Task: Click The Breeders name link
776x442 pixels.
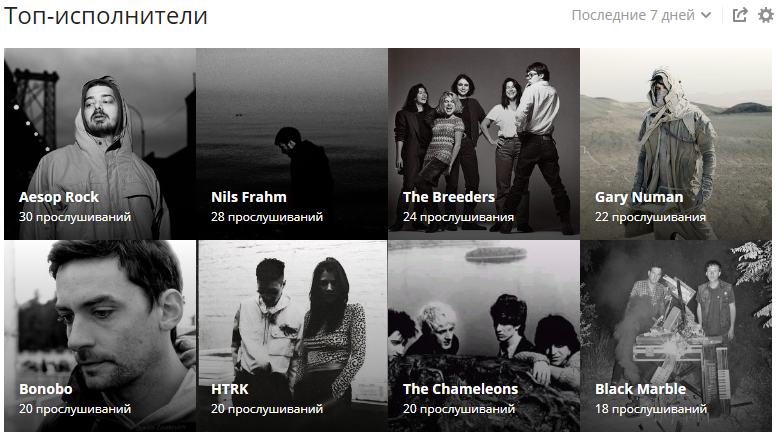Action: [x=449, y=197]
